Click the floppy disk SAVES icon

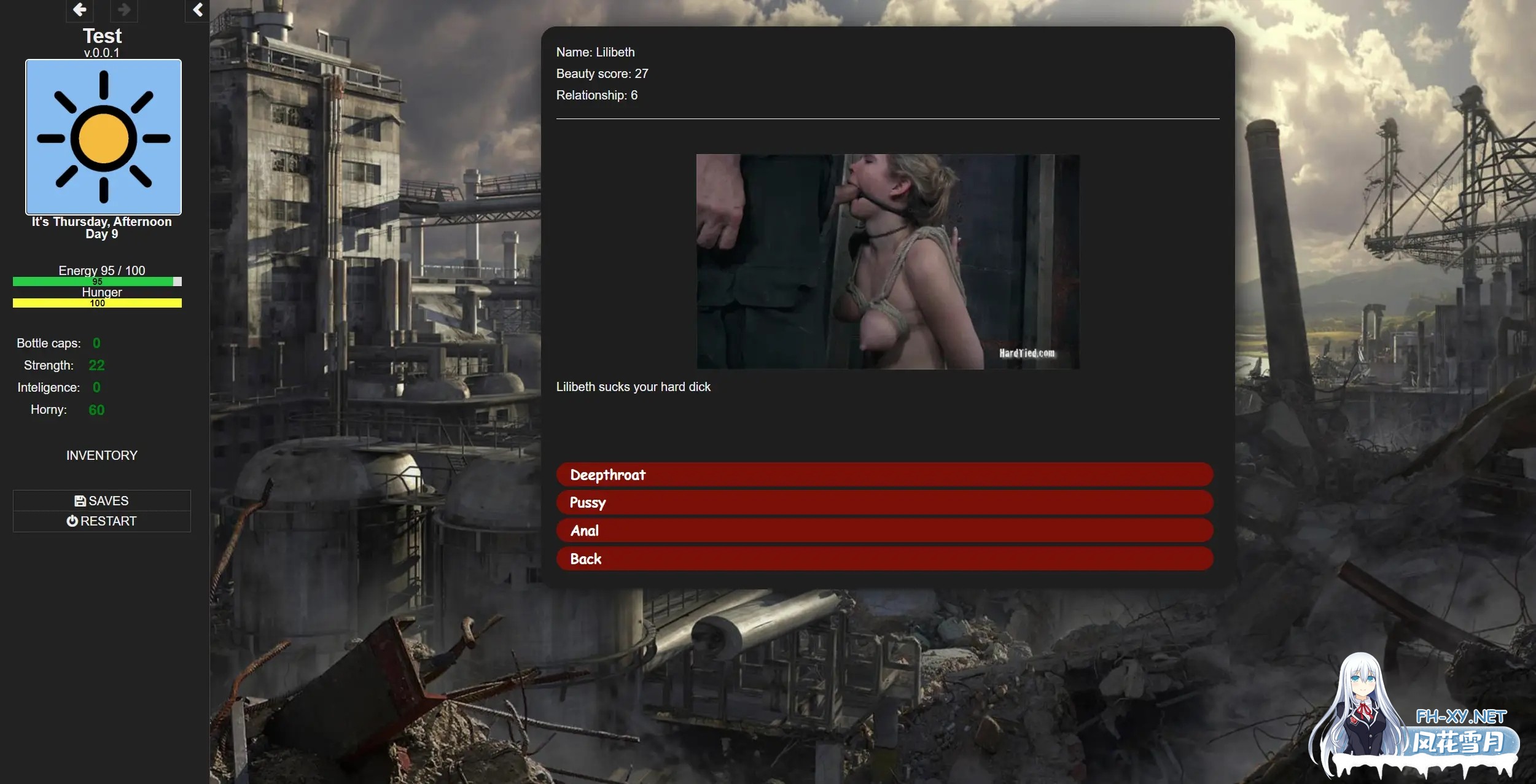pos(80,501)
